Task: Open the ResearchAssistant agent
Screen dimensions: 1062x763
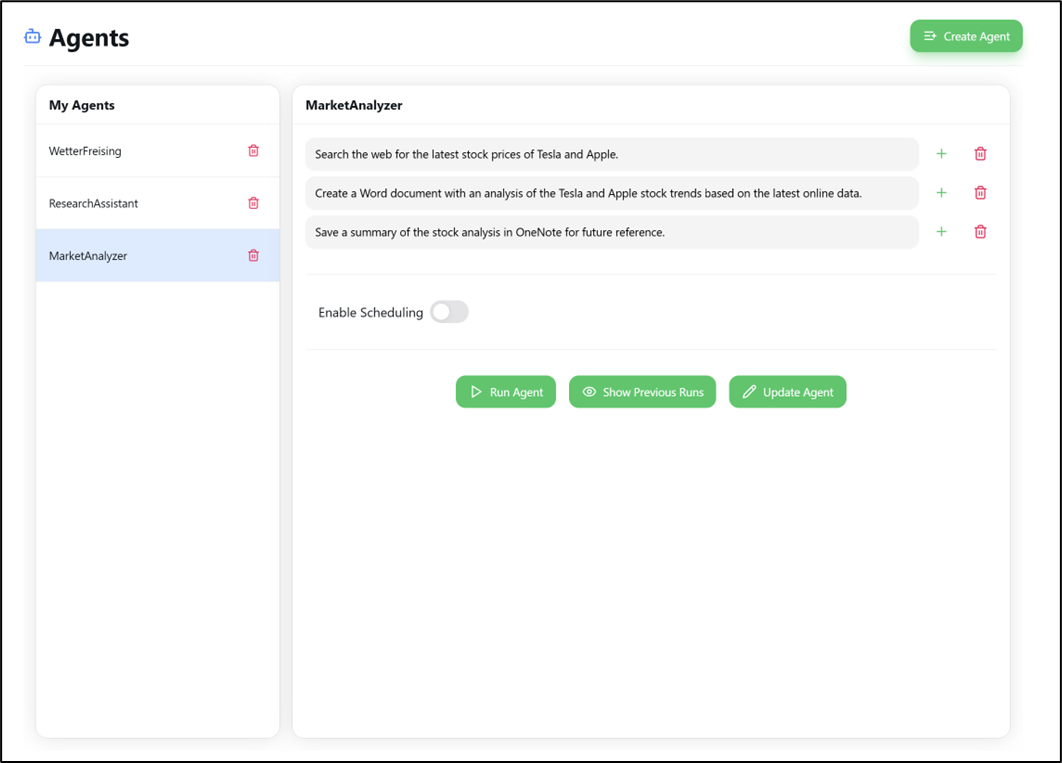Action: pos(93,203)
